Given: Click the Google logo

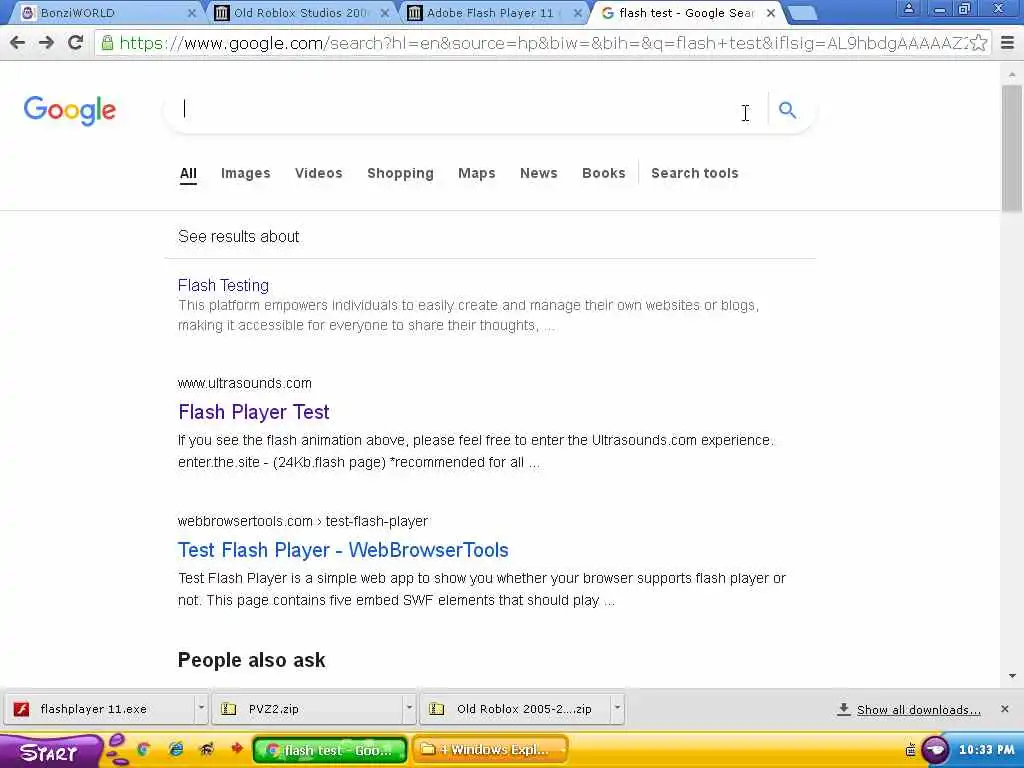Looking at the screenshot, I should [x=70, y=110].
